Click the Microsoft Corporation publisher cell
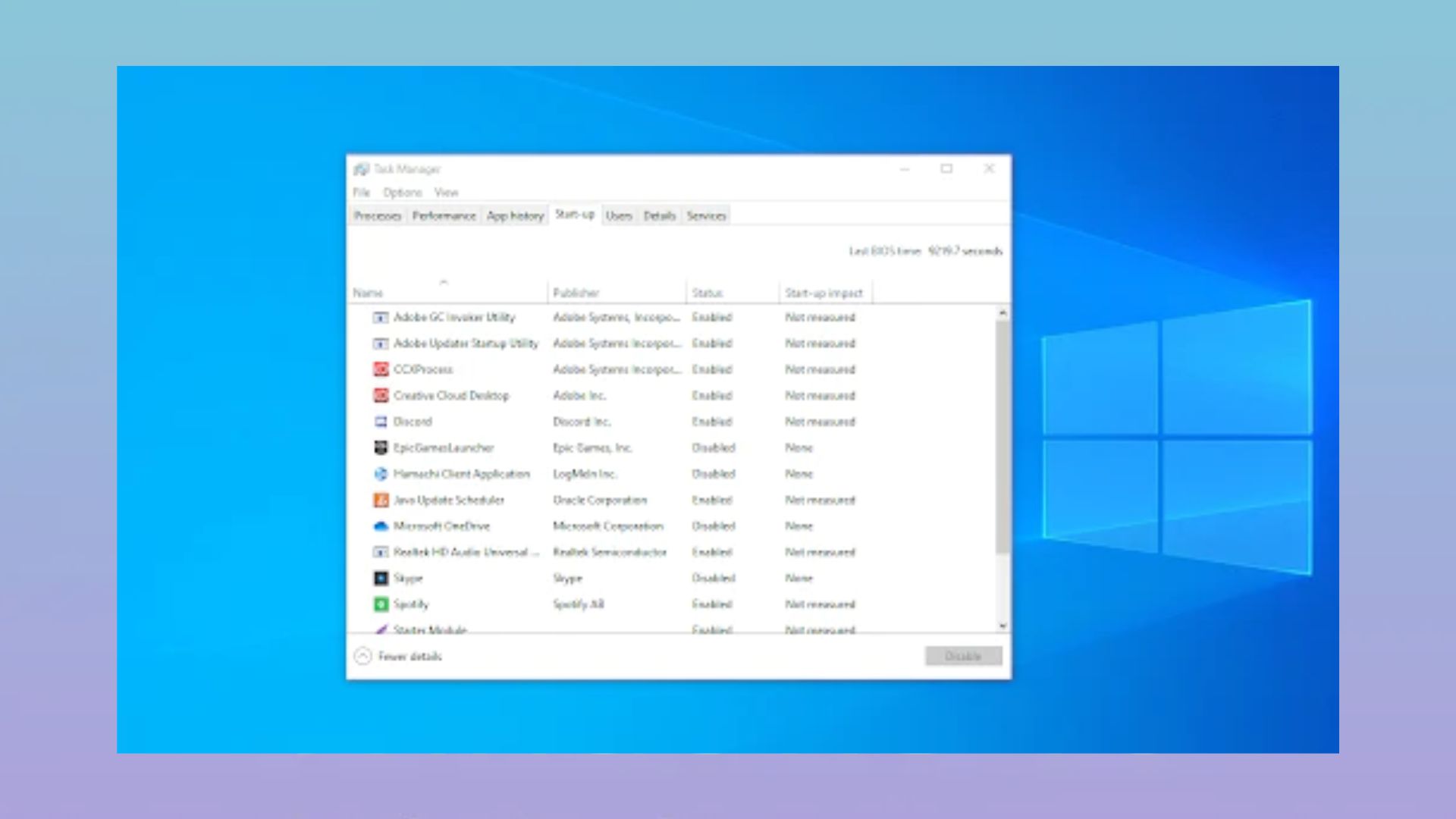 tap(608, 526)
